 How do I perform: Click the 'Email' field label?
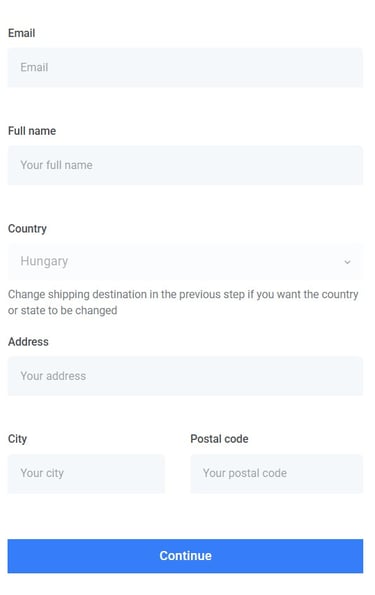(x=22, y=33)
